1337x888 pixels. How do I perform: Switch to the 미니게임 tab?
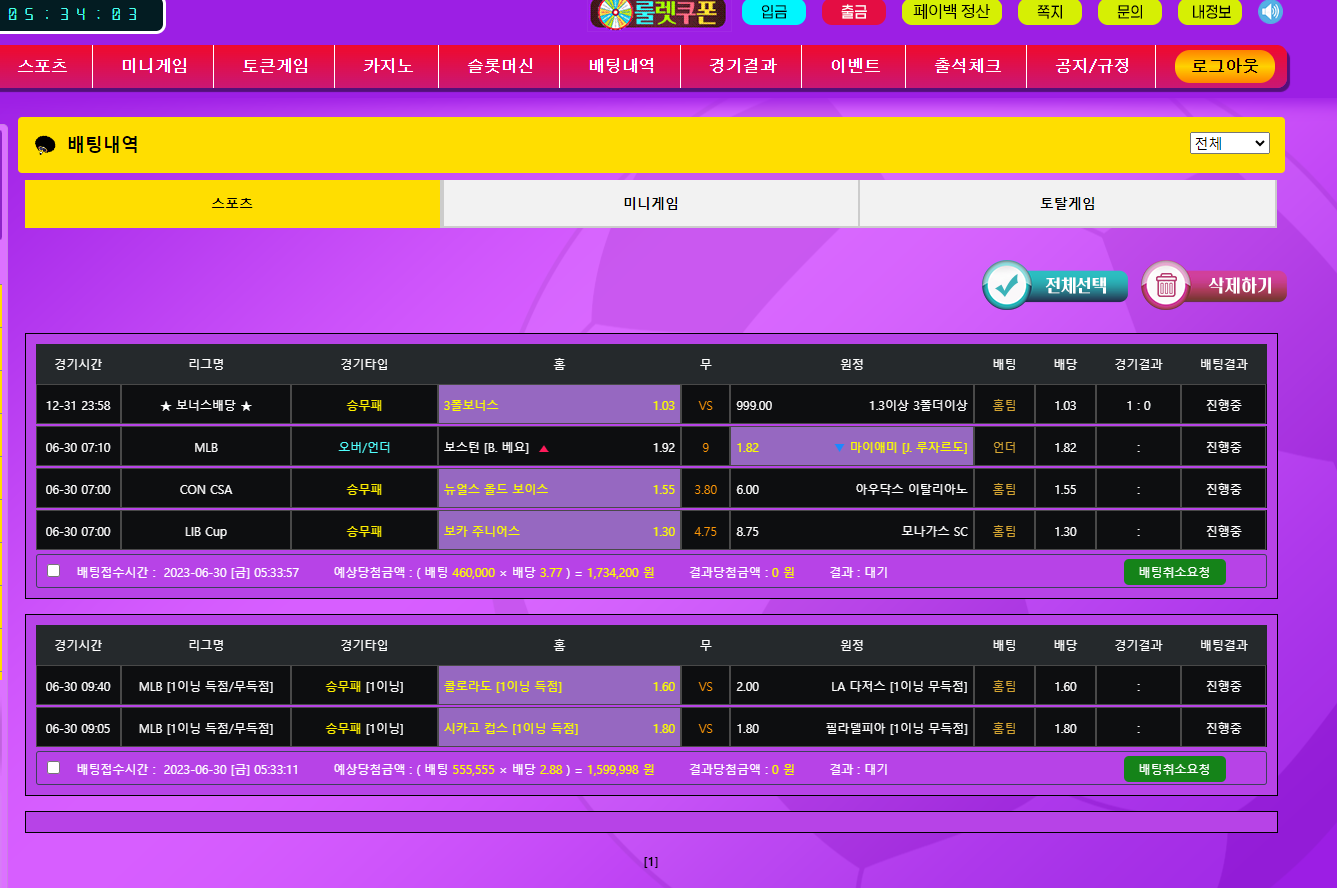(650, 204)
